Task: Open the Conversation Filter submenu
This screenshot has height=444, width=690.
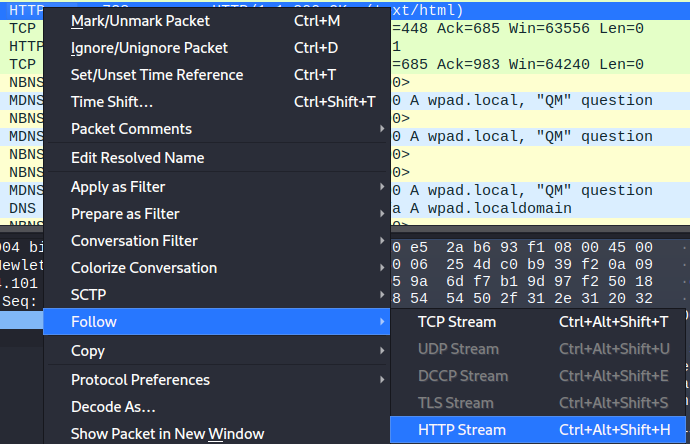Action: pyautogui.click(x=134, y=241)
